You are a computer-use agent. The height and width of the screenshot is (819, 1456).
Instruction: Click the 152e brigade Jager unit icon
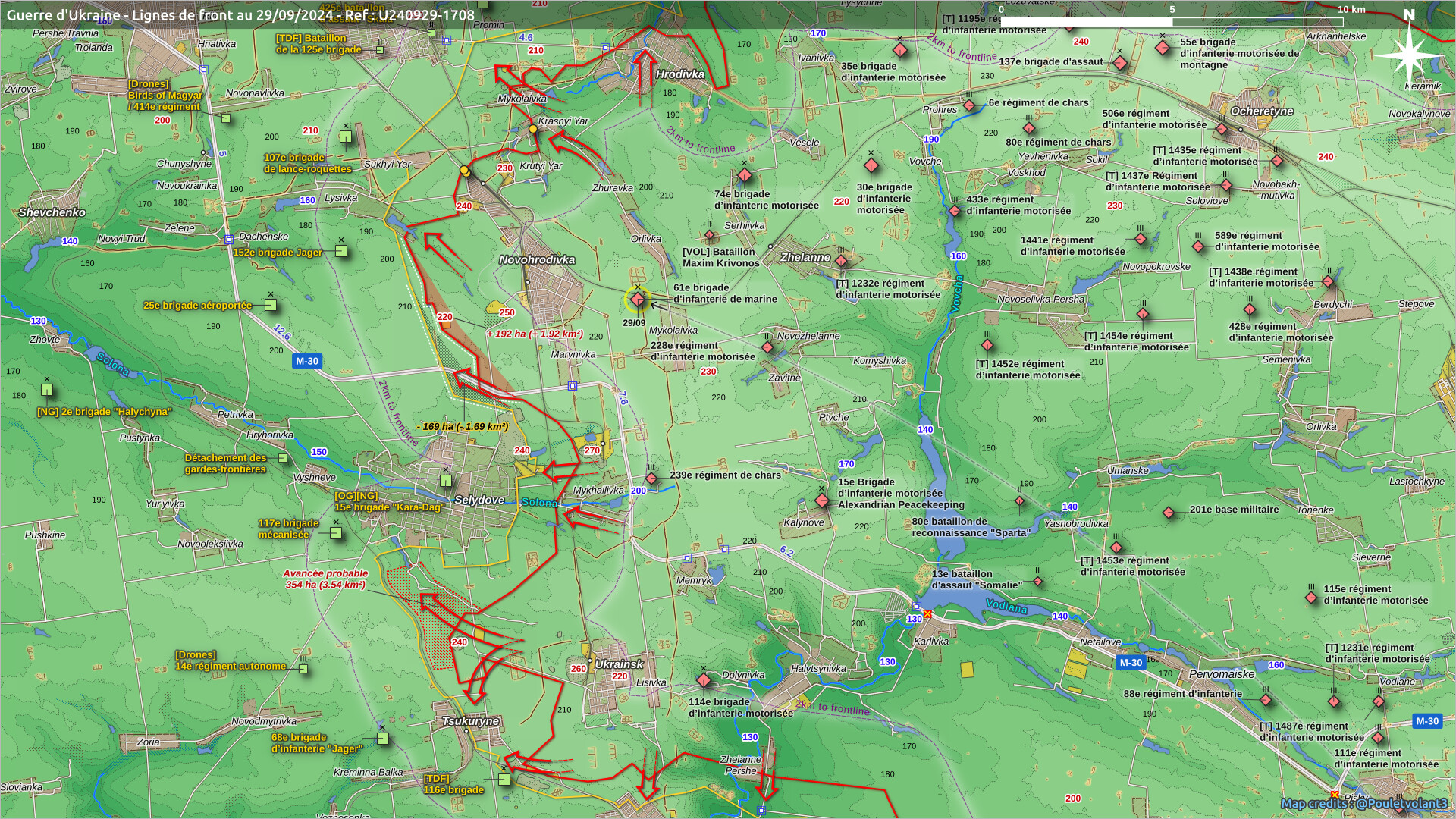point(341,251)
